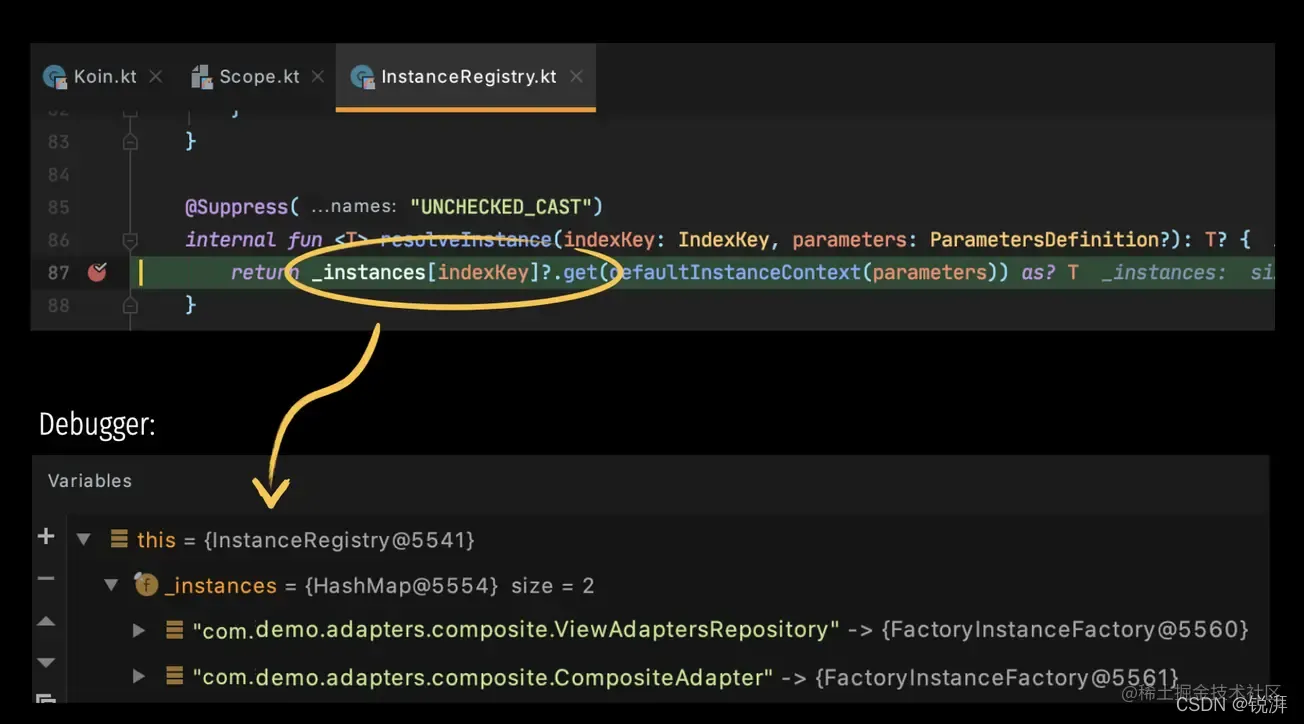The height and width of the screenshot is (724, 1304).
Task: Click the Koin.kt file icon
Action: point(55,77)
